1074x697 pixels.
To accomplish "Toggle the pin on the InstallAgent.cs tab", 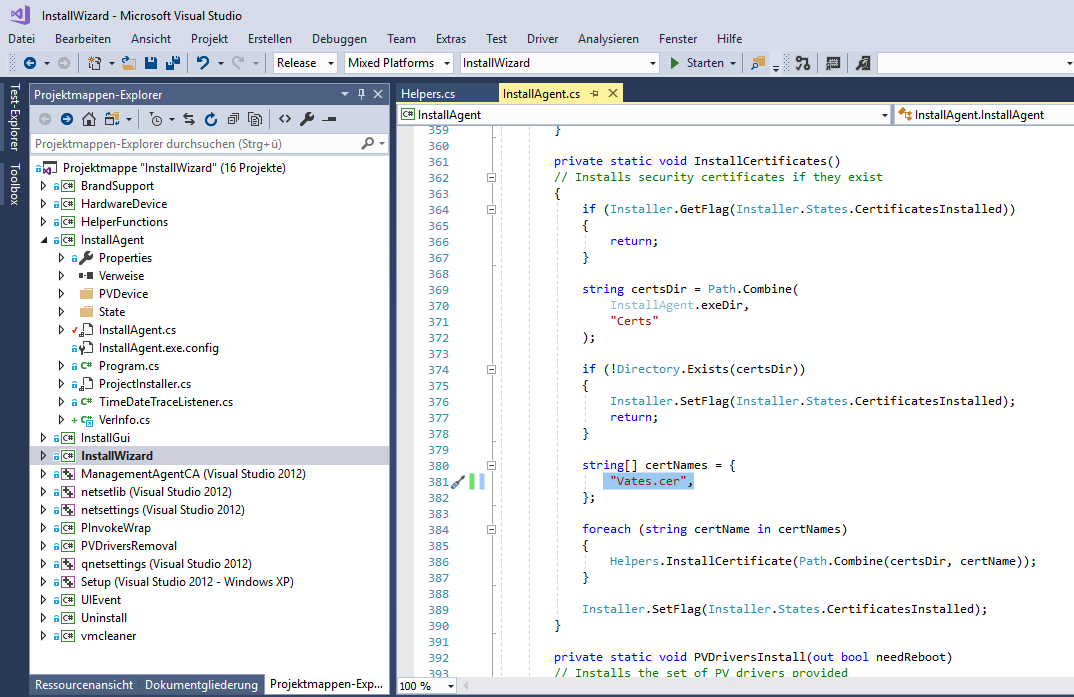I will coord(594,94).
